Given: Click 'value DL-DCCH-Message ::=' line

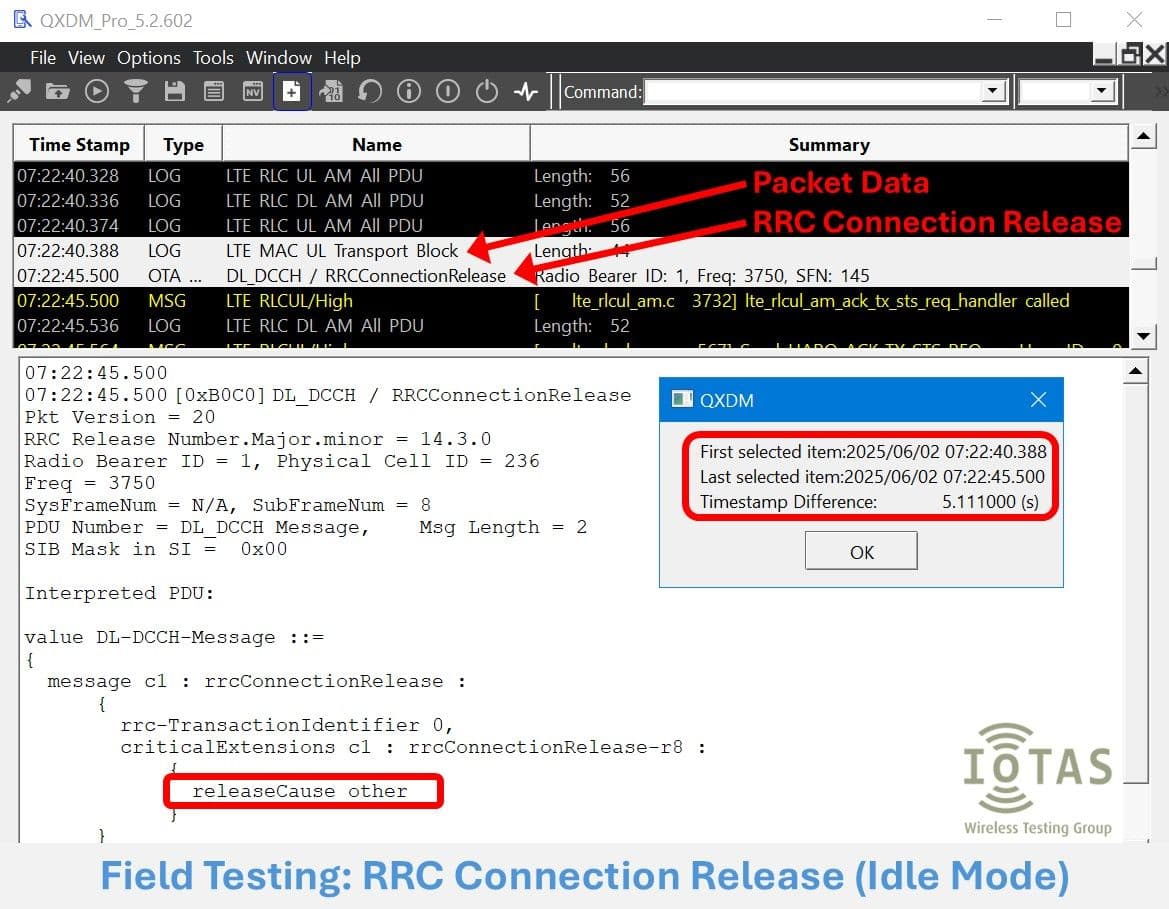Looking at the screenshot, I should point(174,638).
